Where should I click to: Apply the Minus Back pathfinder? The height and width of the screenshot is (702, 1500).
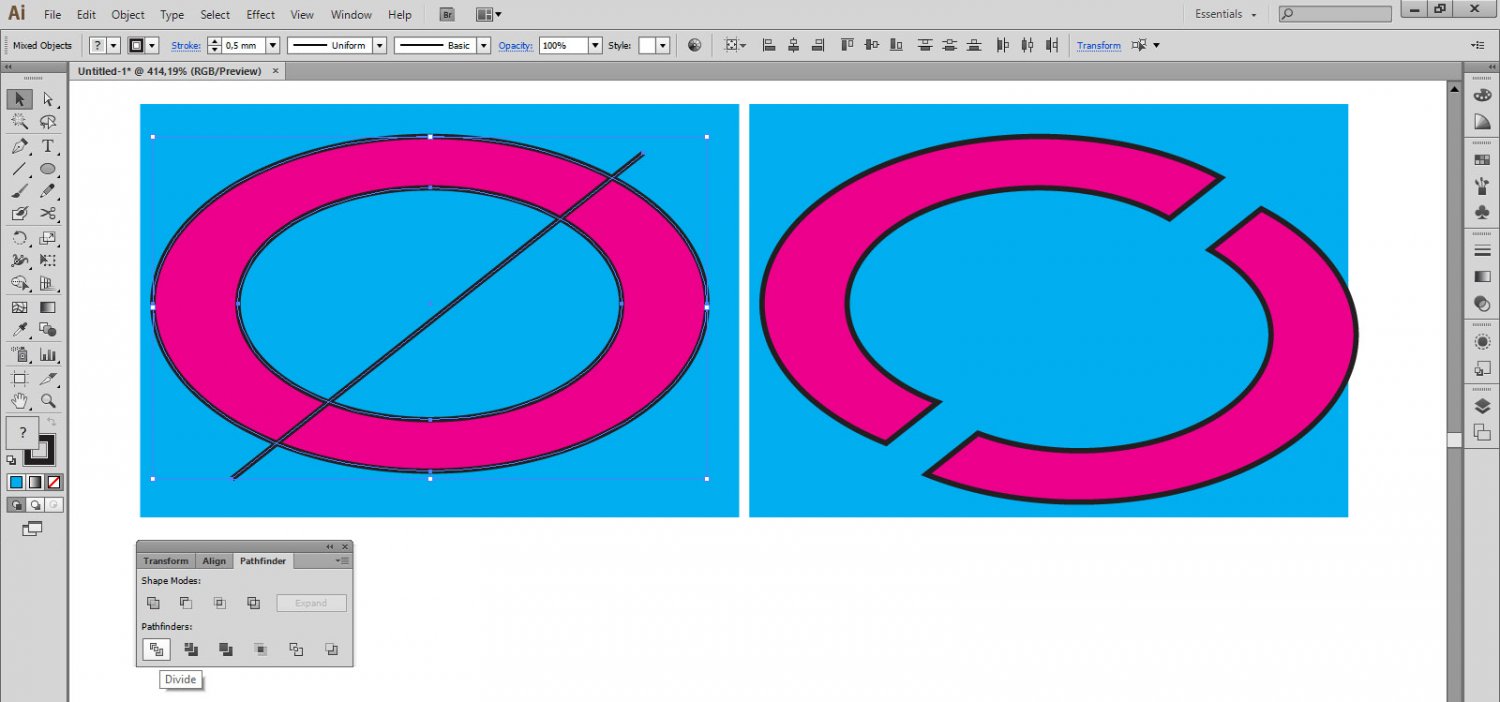tap(331, 649)
